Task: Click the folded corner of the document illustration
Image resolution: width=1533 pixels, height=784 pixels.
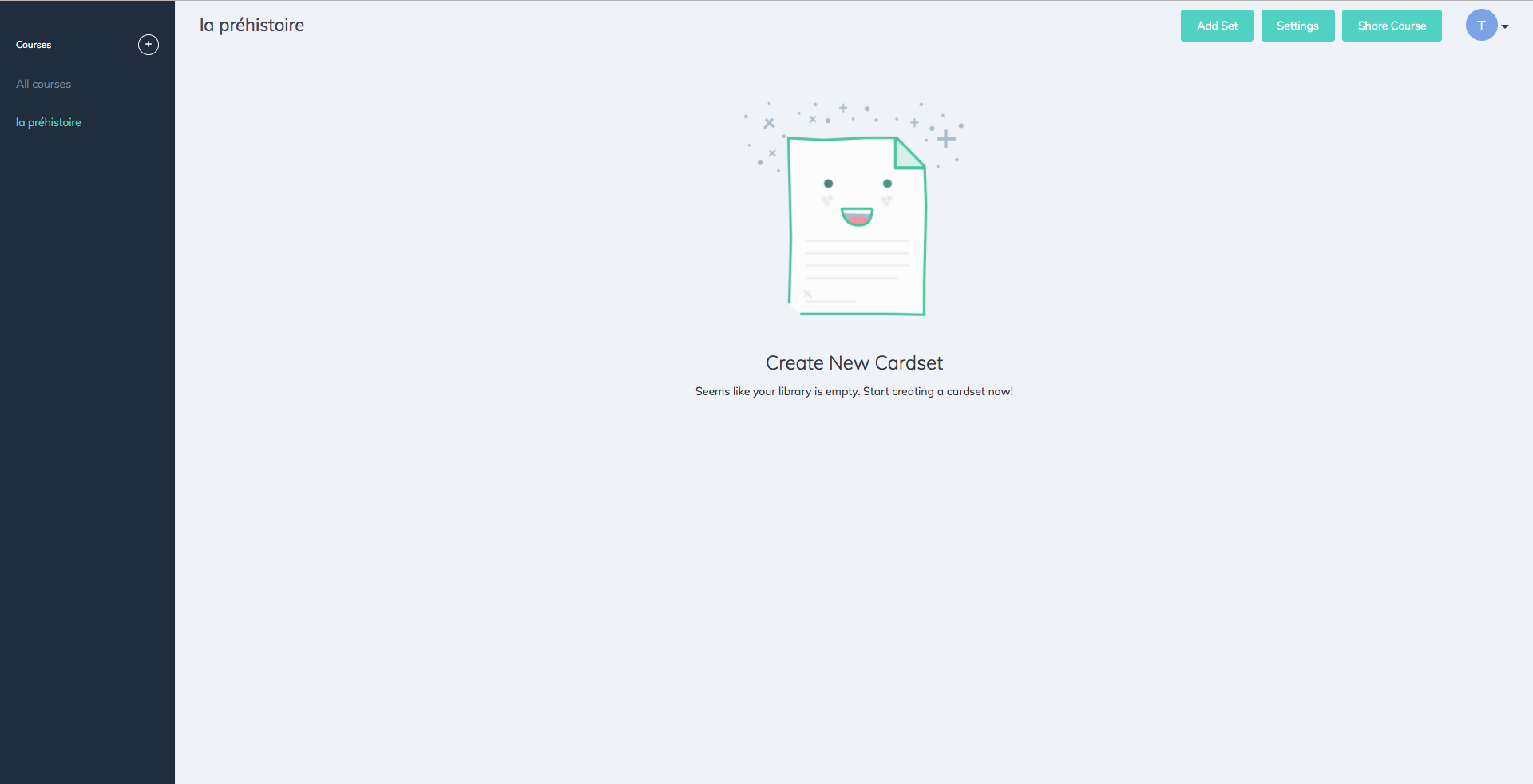Action: [907, 153]
